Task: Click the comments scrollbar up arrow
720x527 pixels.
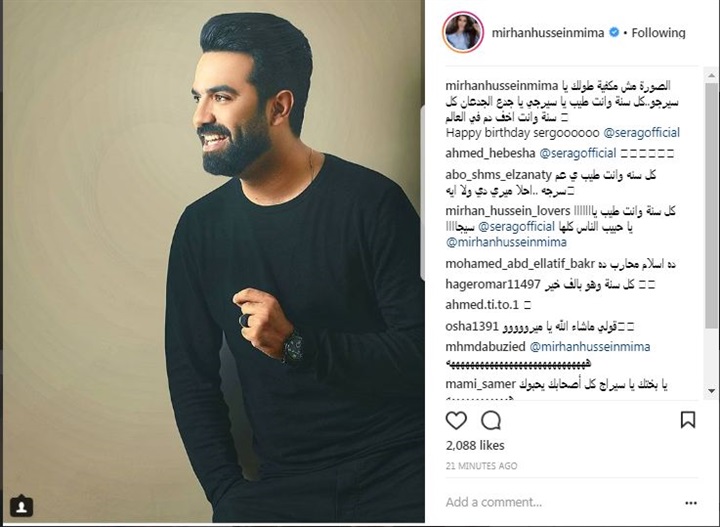Action: pos(711,75)
